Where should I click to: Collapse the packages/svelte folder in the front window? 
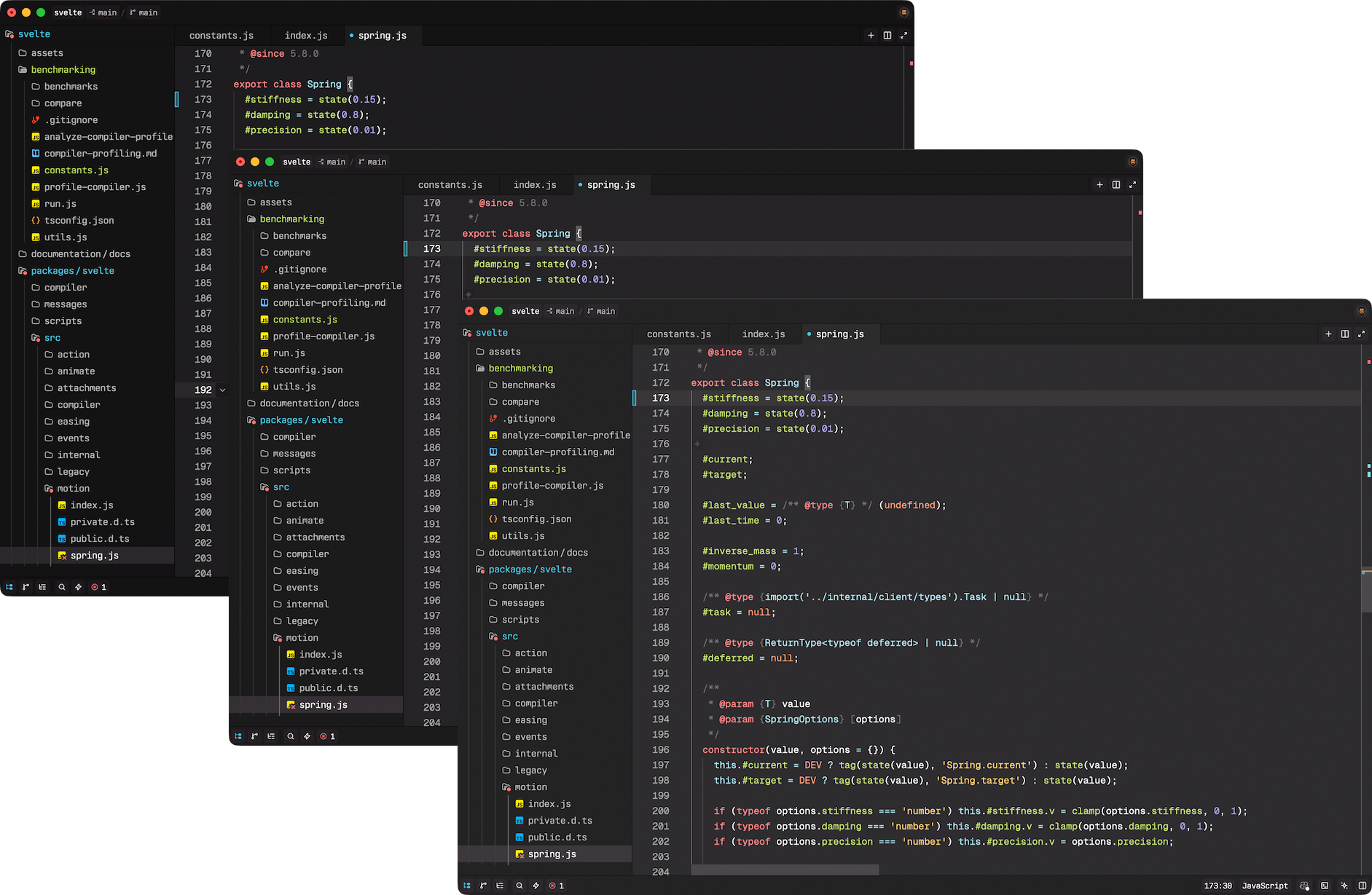pyautogui.click(x=545, y=569)
